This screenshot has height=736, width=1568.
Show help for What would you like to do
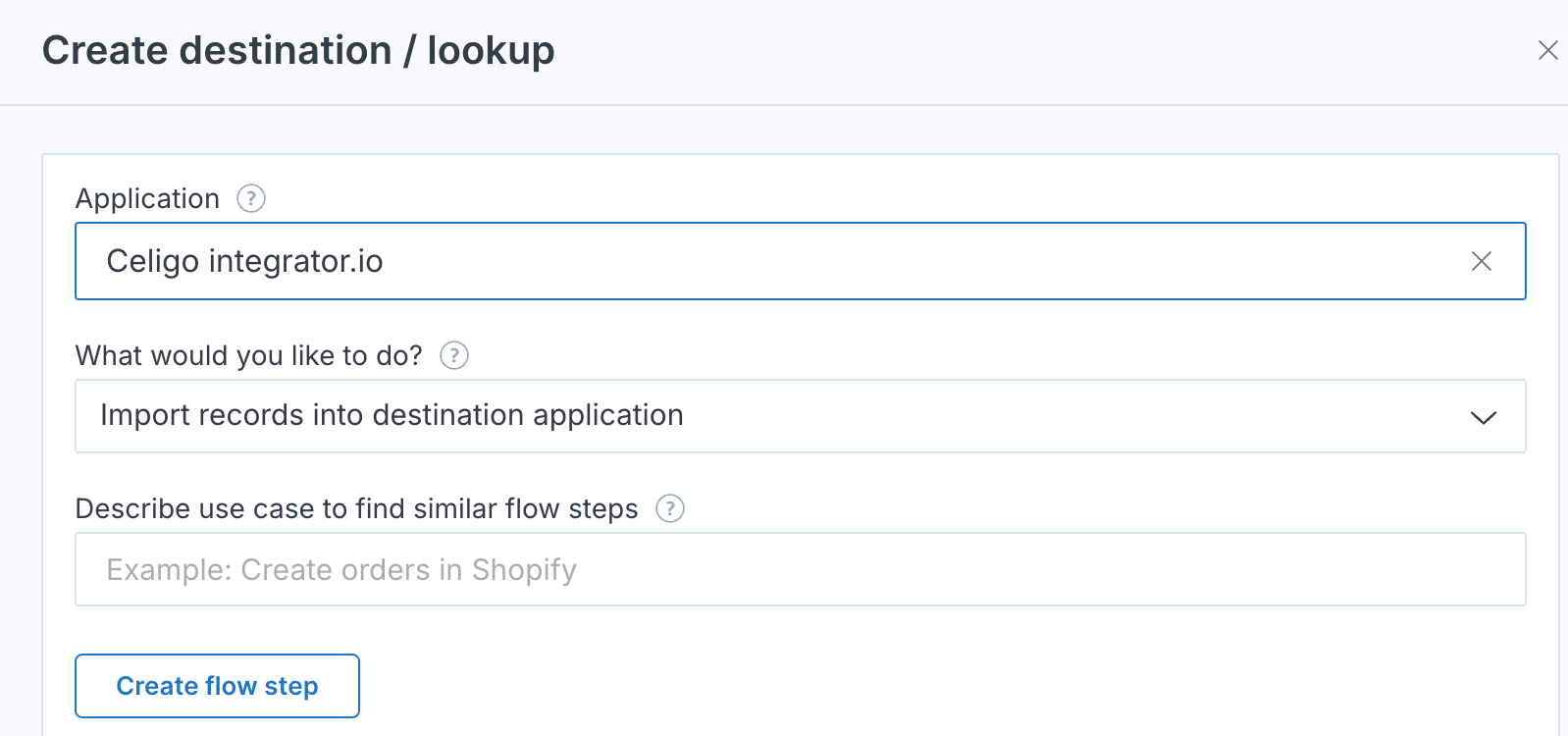pyautogui.click(x=454, y=355)
